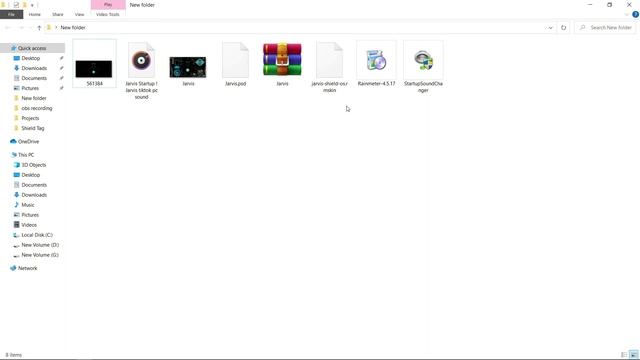Click the Search New folder box
The width and height of the screenshot is (640, 360).
605,28
